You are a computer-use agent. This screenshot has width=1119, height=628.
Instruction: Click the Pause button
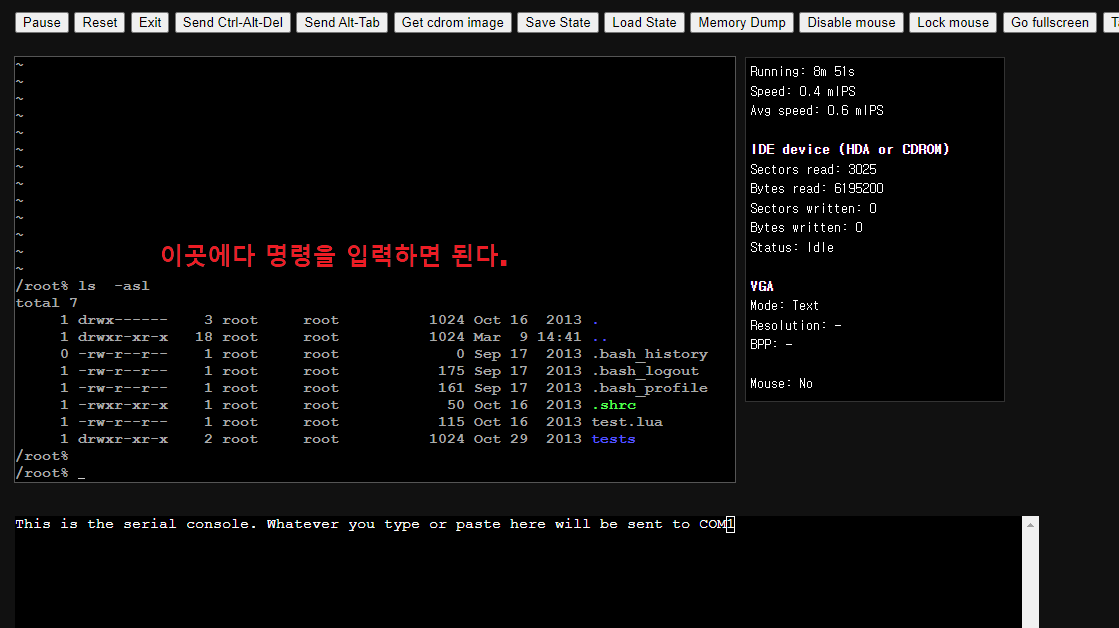pos(42,23)
